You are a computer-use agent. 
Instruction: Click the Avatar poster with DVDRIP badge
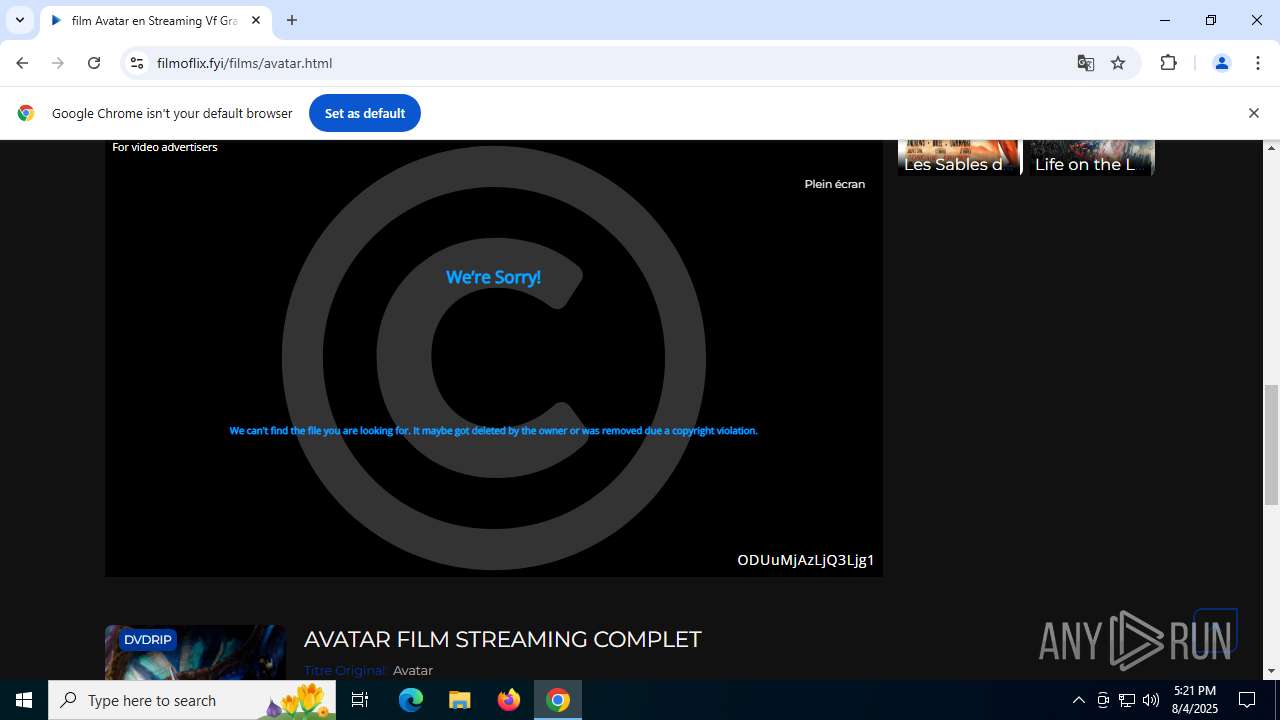coord(195,652)
